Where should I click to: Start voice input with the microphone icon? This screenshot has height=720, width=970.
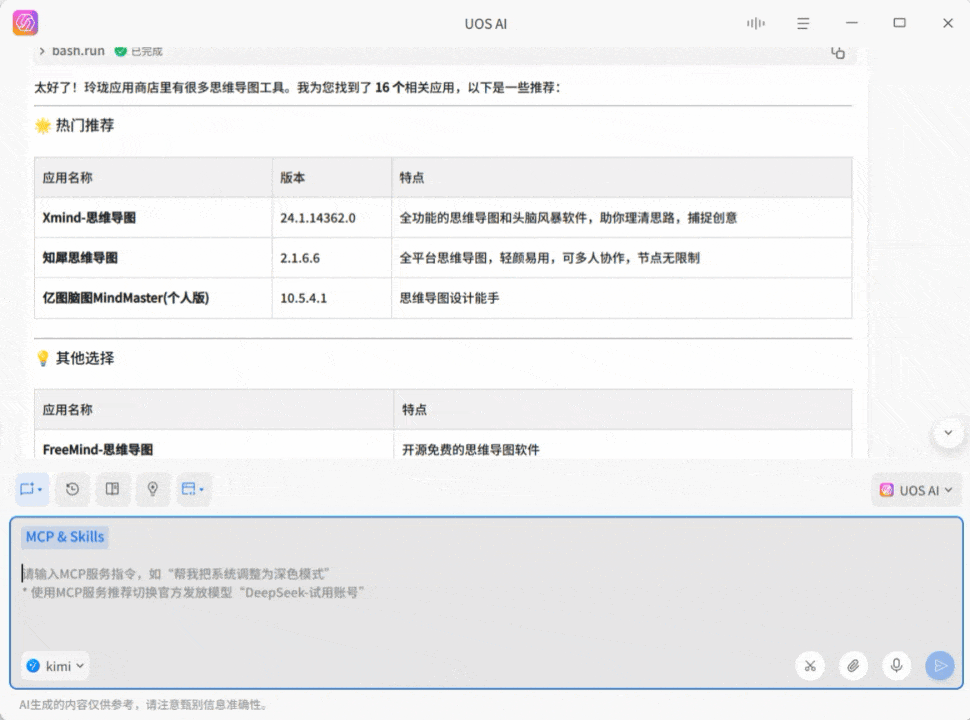pyautogui.click(x=897, y=665)
